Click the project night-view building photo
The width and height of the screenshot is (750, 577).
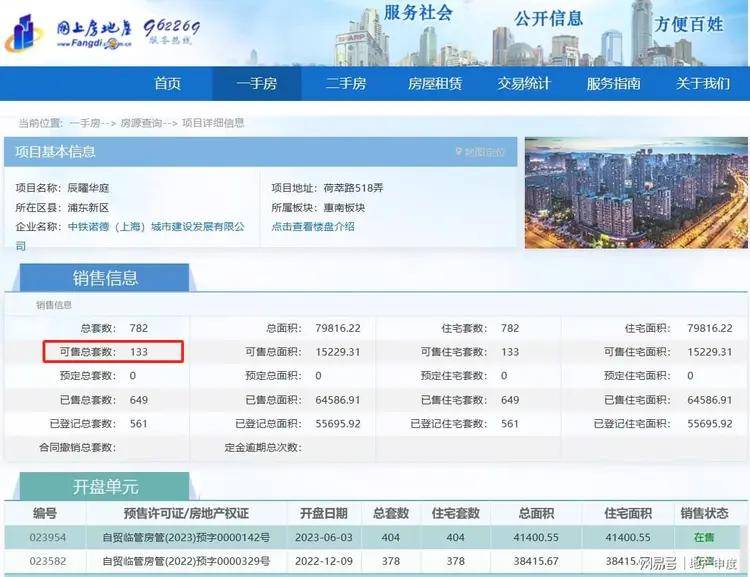tap(636, 193)
